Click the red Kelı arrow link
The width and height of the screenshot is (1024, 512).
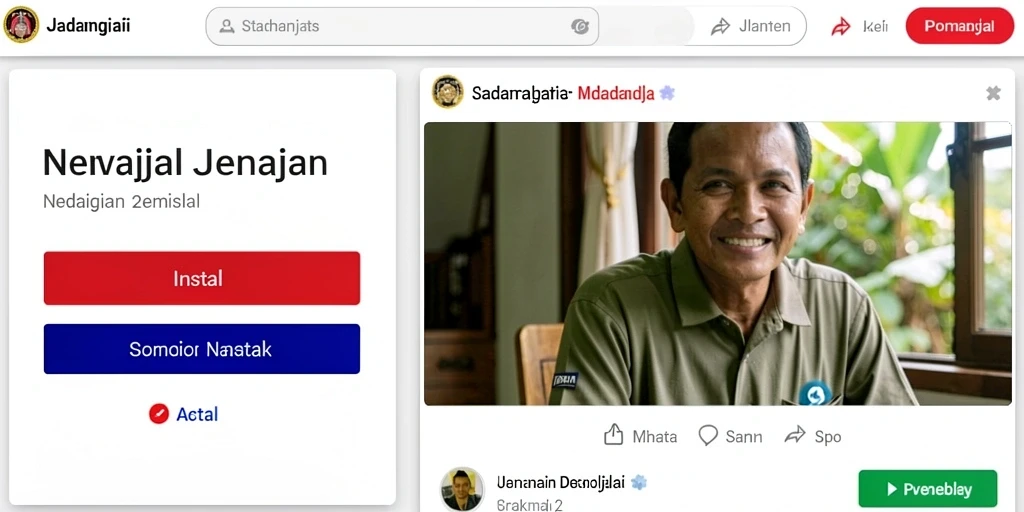(x=859, y=26)
